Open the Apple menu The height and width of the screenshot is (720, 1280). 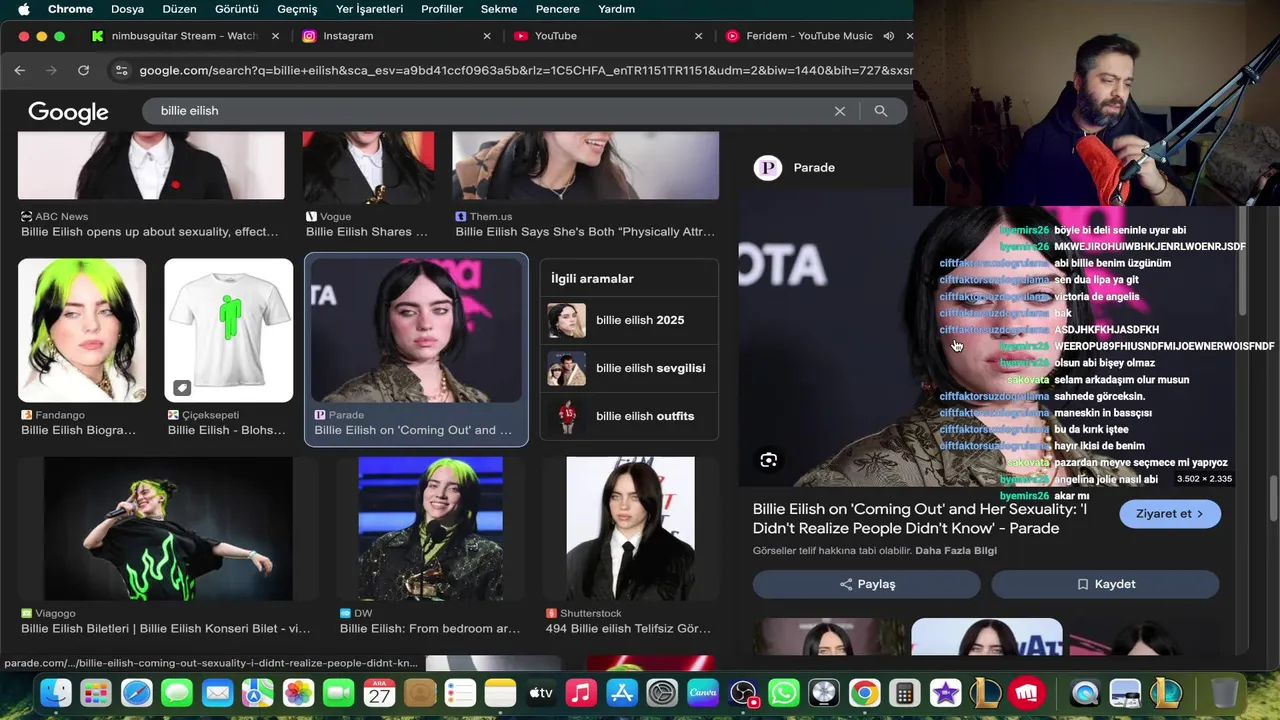(x=24, y=9)
